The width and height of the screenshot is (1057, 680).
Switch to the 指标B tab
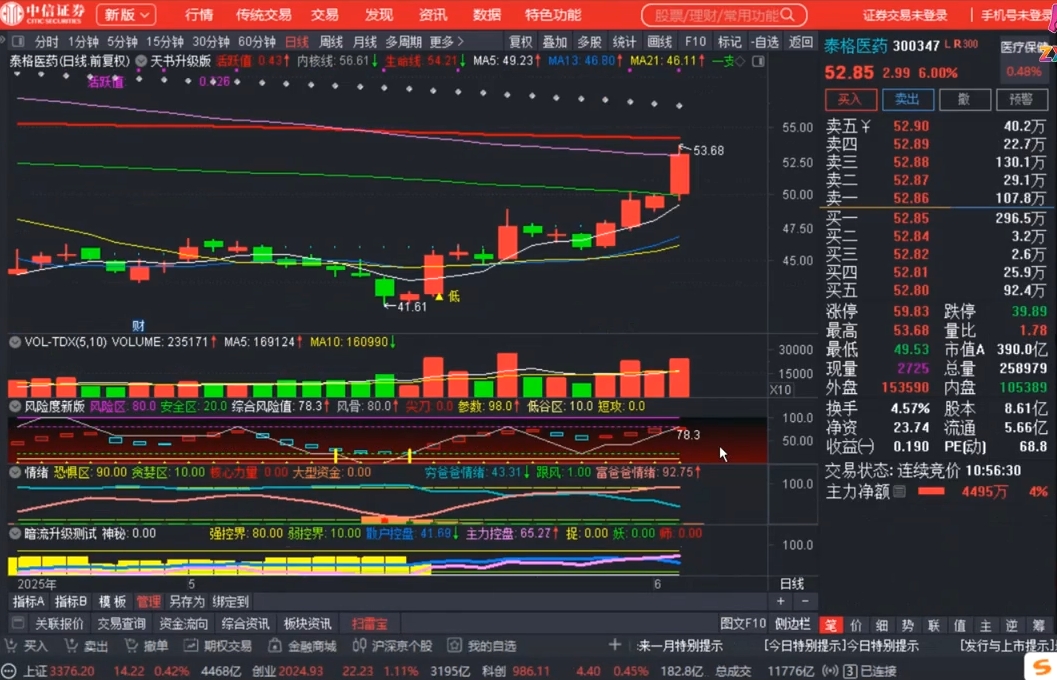[x=70, y=601]
